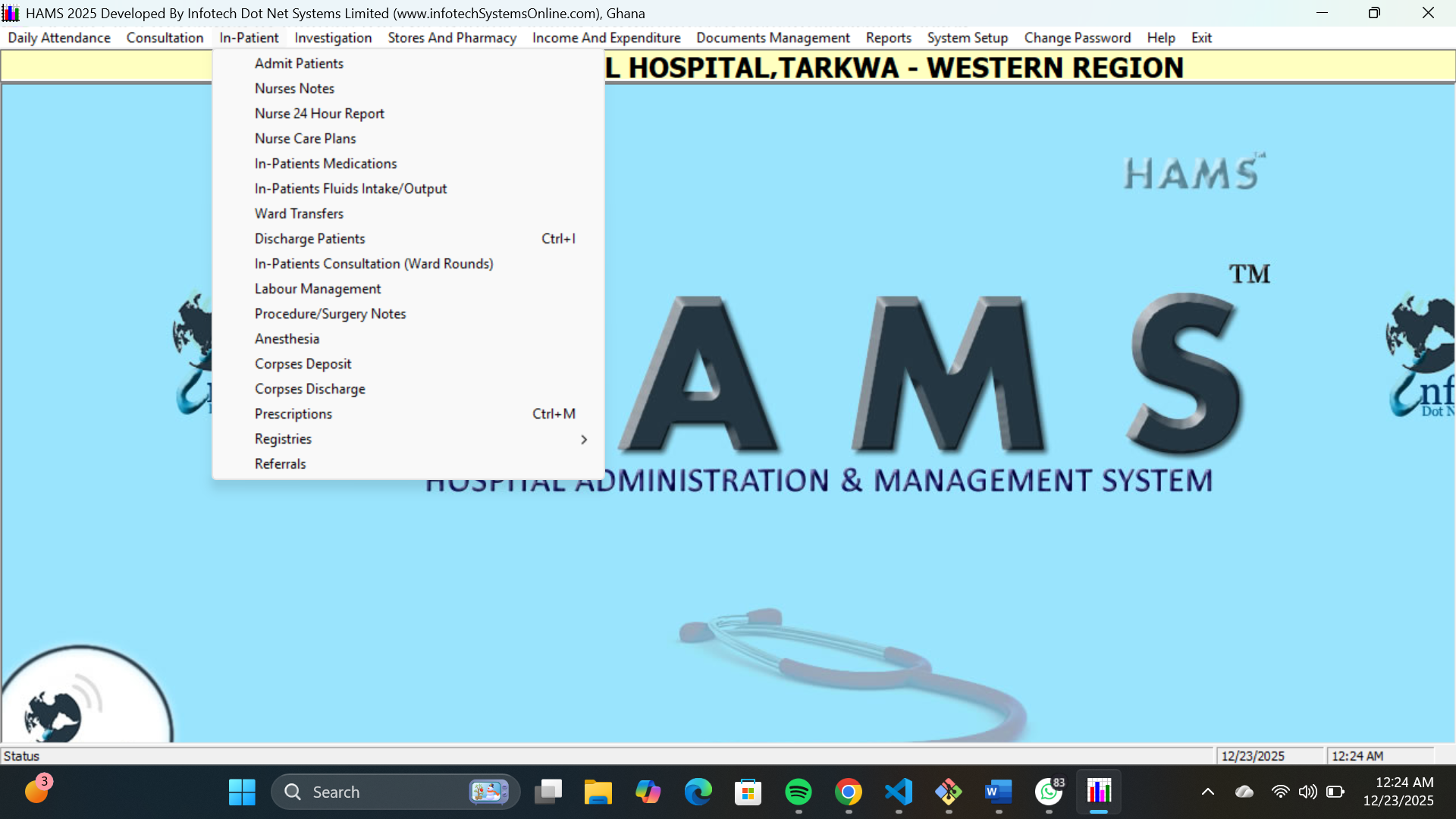This screenshot has height=819, width=1456.
Task: Click Nurse 24 Hour Report entry
Action: pyautogui.click(x=319, y=114)
